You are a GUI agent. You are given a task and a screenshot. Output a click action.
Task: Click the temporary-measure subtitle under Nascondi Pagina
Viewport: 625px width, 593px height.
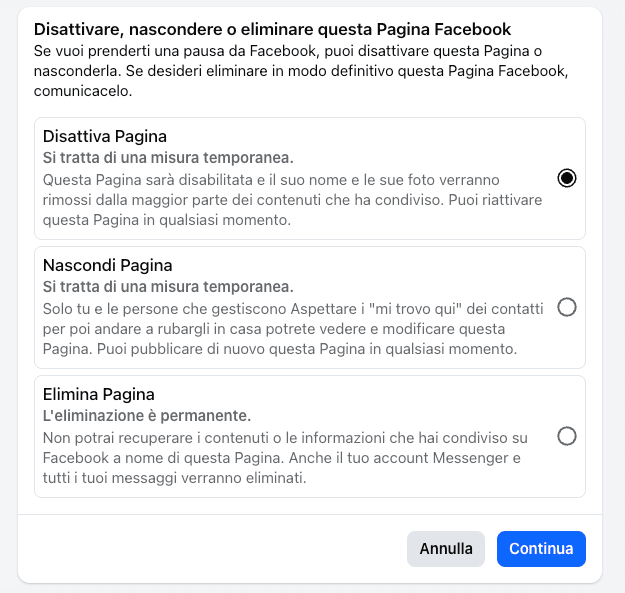coord(168,287)
